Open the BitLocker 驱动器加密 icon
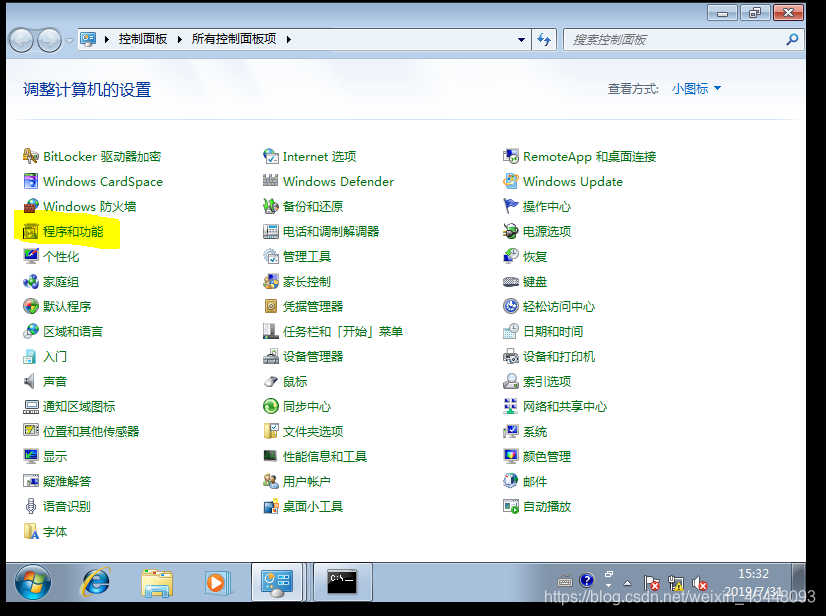Image resolution: width=826 pixels, height=616 pixels. pos(31,156)
